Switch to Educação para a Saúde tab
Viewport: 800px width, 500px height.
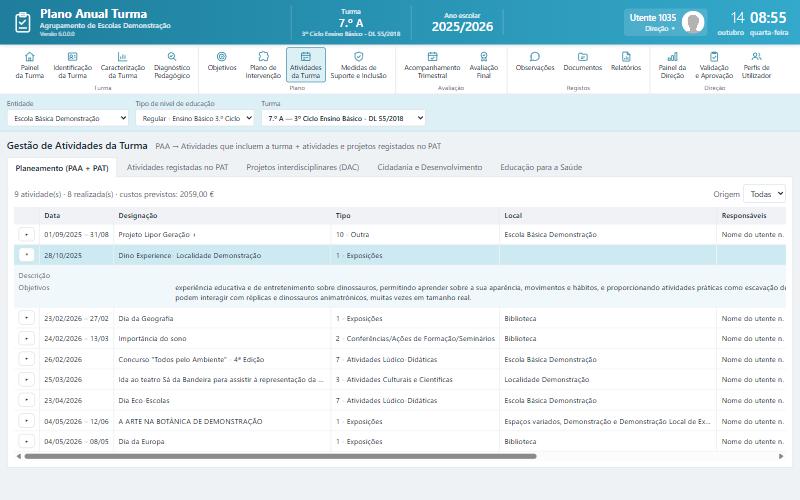pos(541,167)
